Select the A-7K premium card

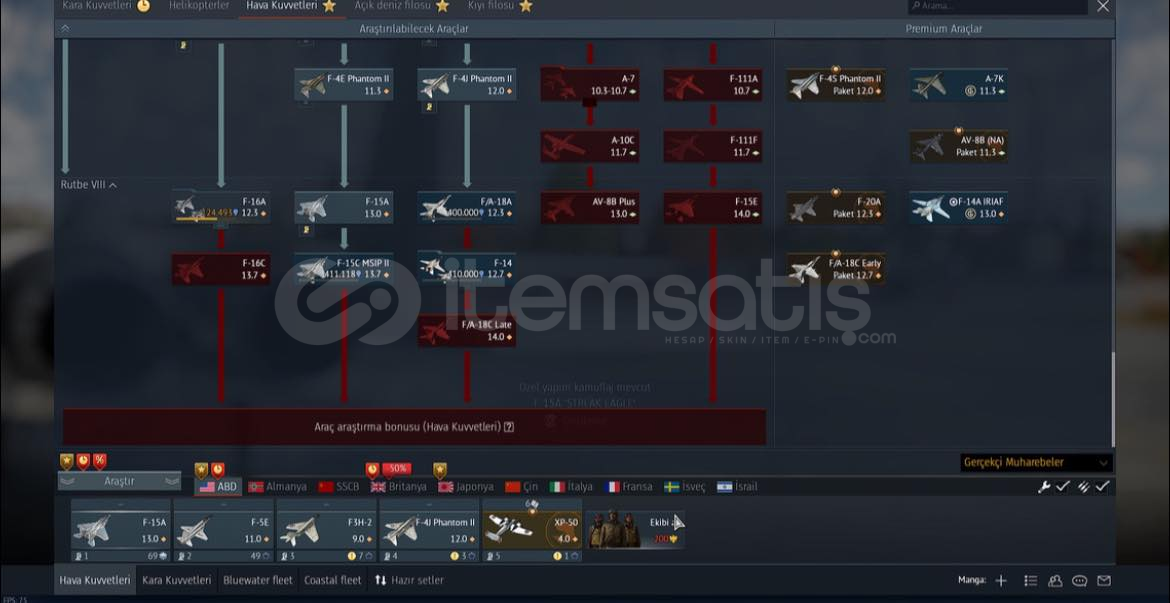[x=959, y=84]
